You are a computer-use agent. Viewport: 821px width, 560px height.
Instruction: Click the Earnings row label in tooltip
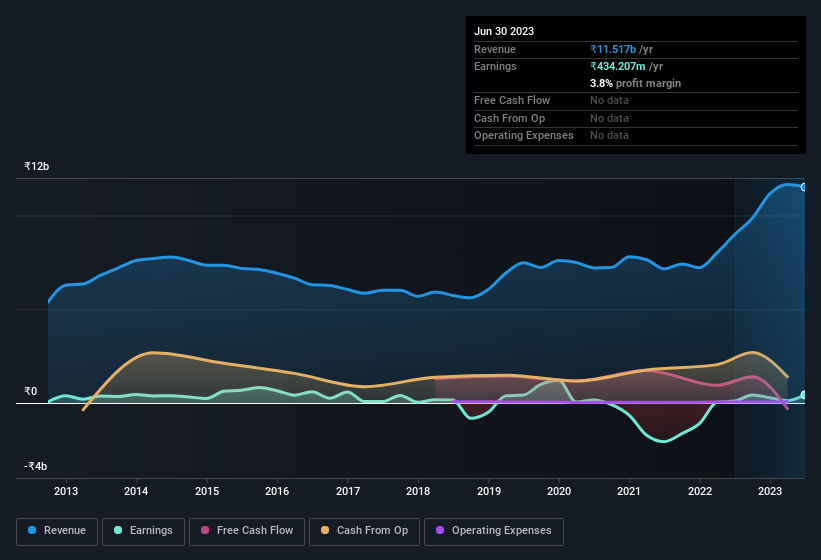pos(495,66)
